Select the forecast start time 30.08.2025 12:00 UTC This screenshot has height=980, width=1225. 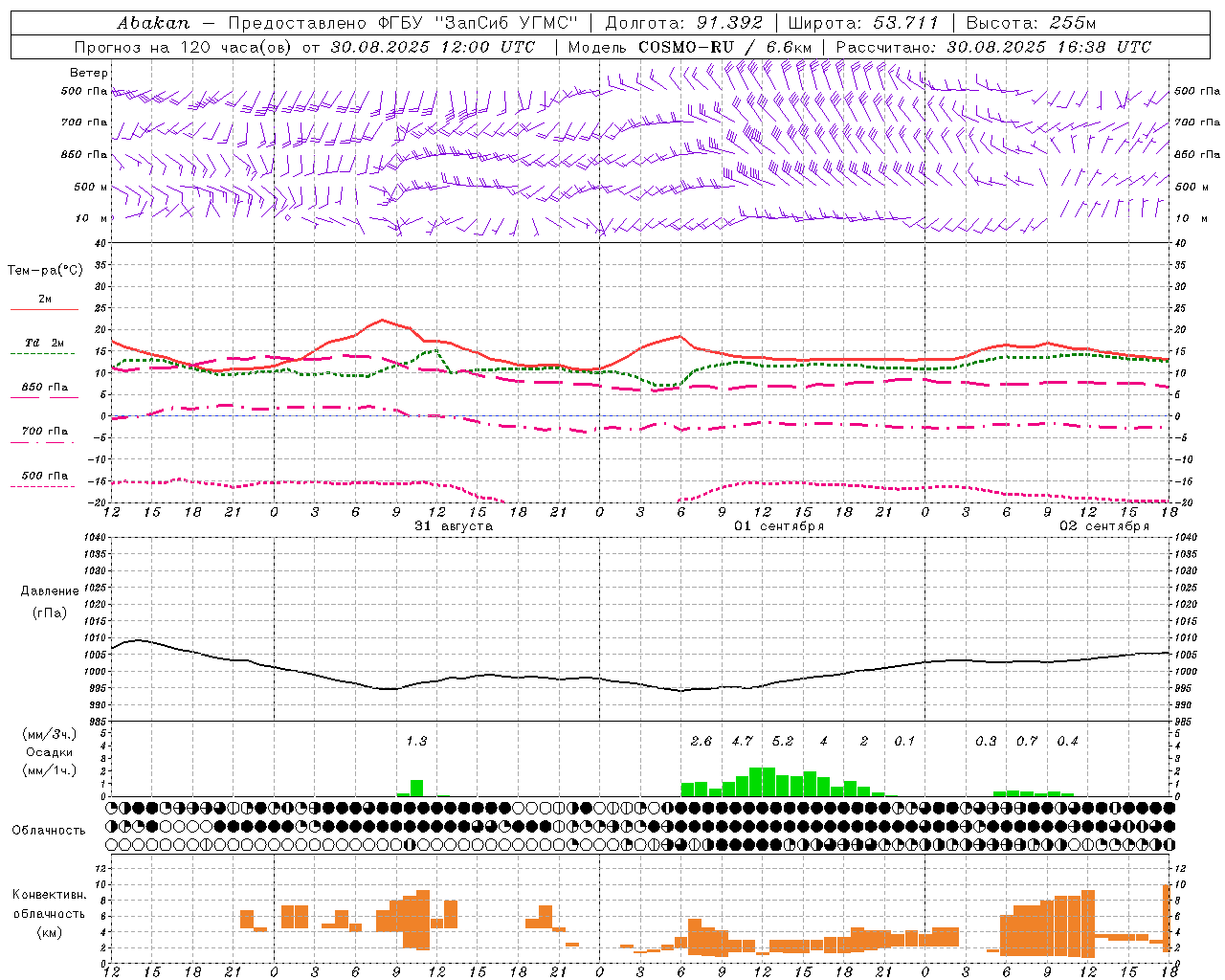[x=433, y=47]
